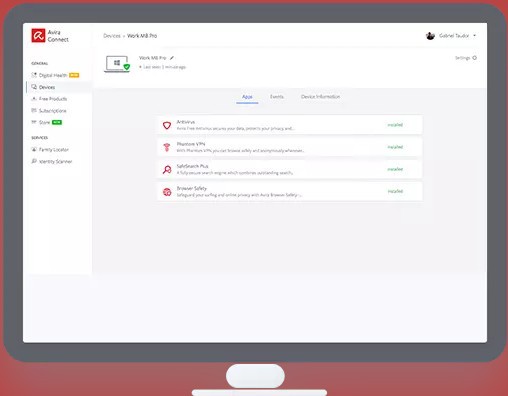Open Free Products in sidebar
The width and height of the screenshot is (508, 396).
(53, 99)
